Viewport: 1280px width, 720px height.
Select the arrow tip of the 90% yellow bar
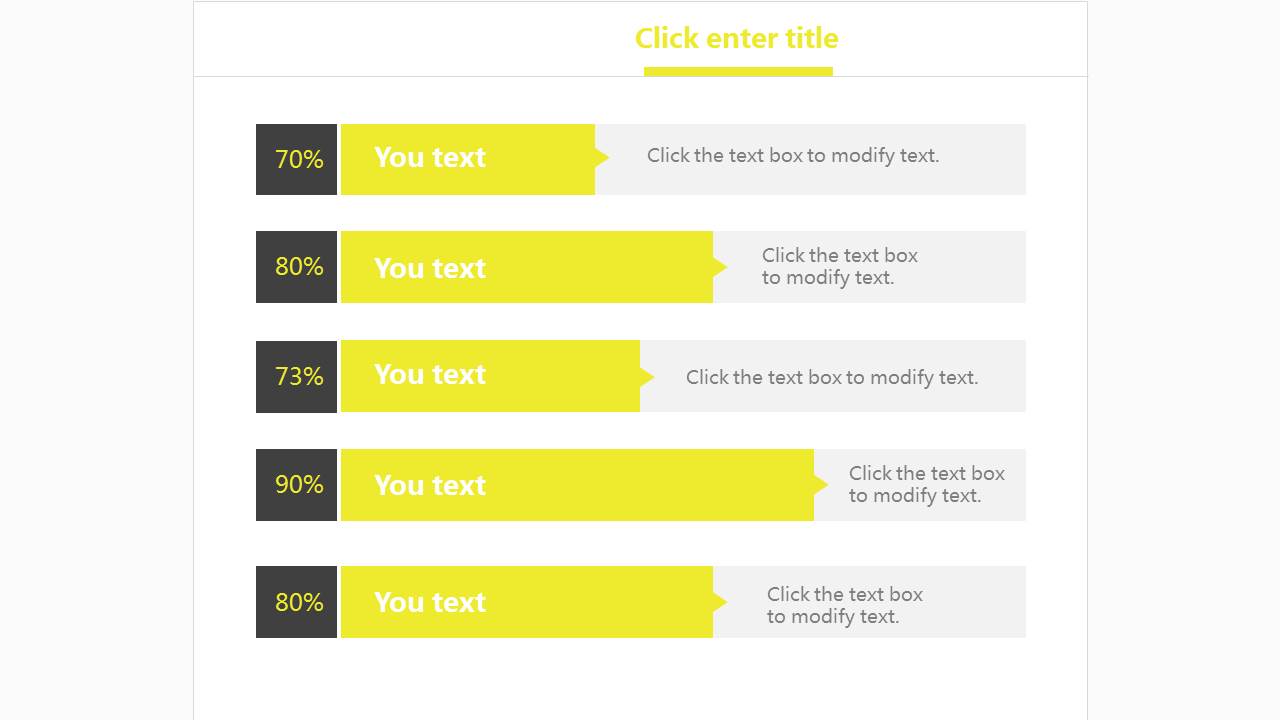click(821, 485)
